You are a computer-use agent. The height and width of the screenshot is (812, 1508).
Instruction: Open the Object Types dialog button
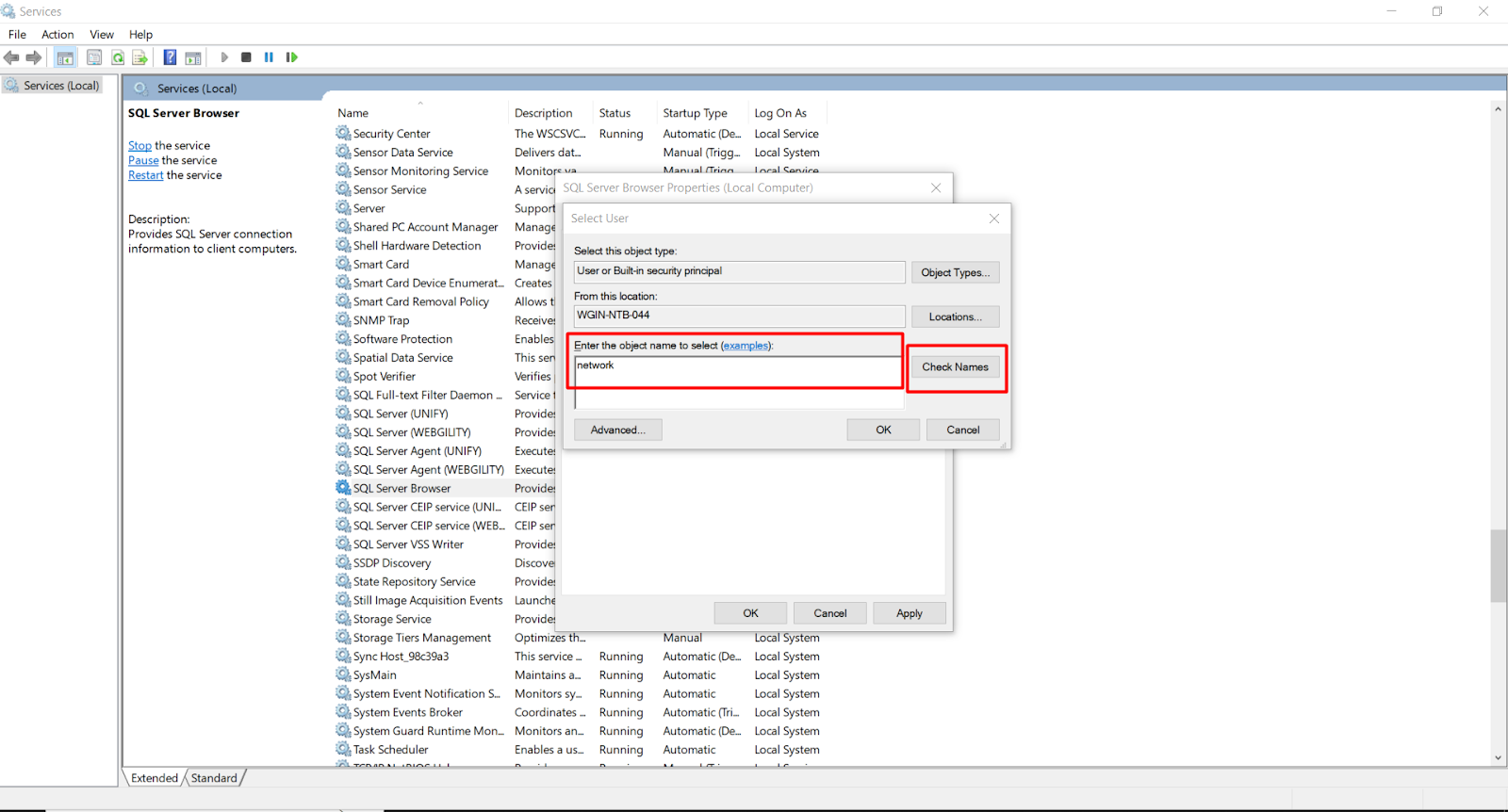point(955,273)
